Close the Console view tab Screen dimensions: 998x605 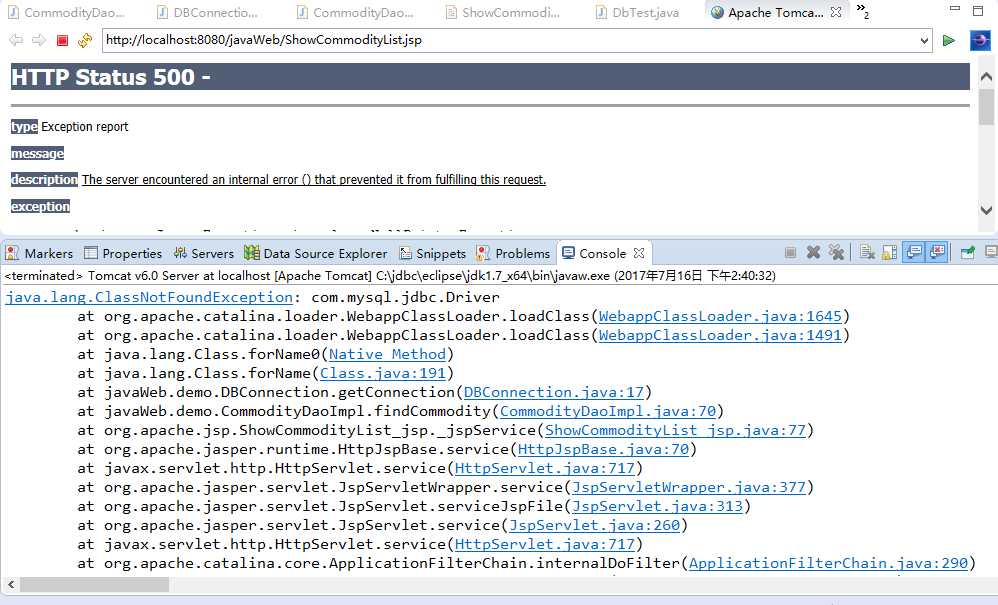[x=639, y=253]
